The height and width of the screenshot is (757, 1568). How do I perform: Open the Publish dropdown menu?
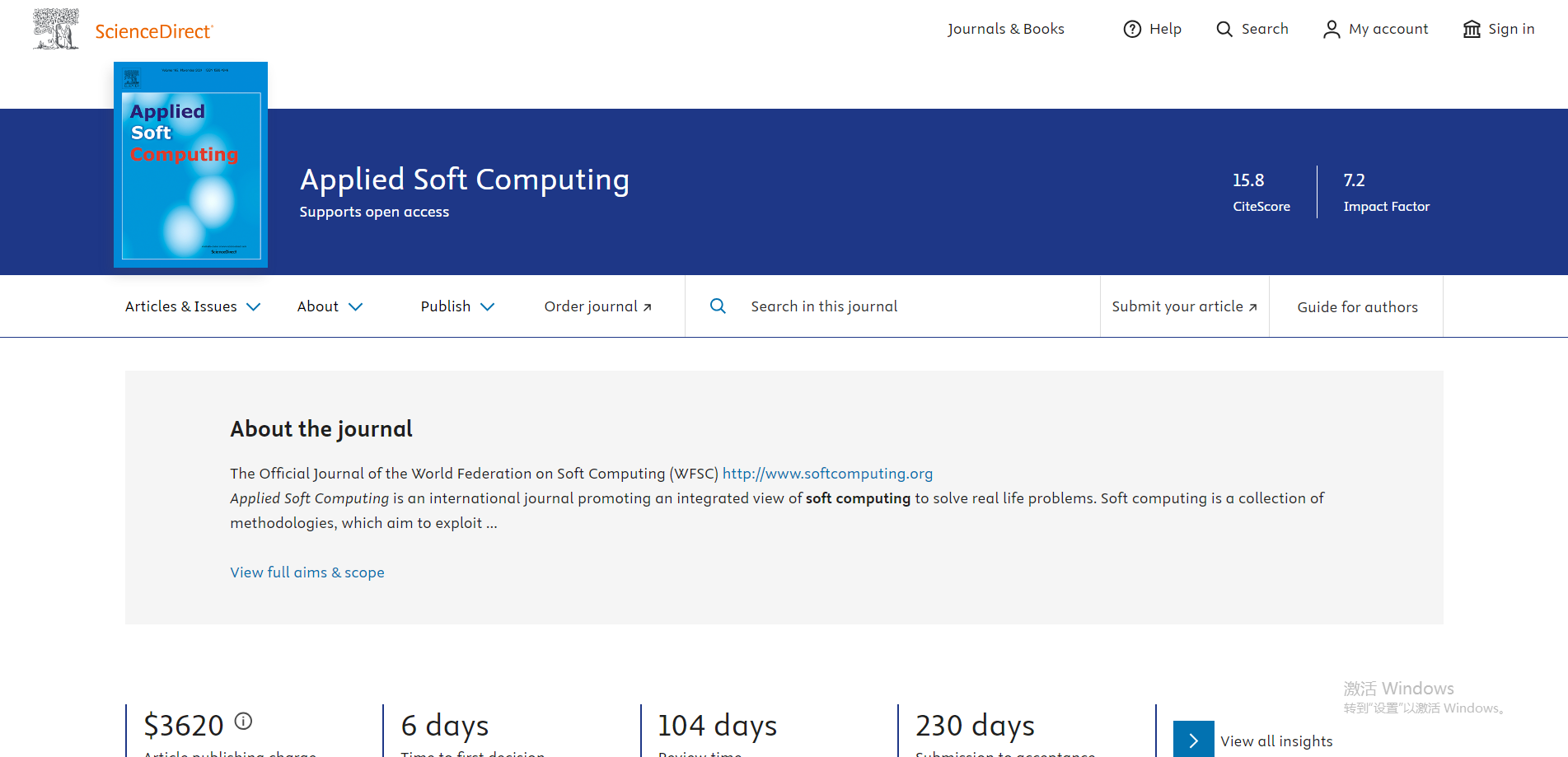click(457, 306)
